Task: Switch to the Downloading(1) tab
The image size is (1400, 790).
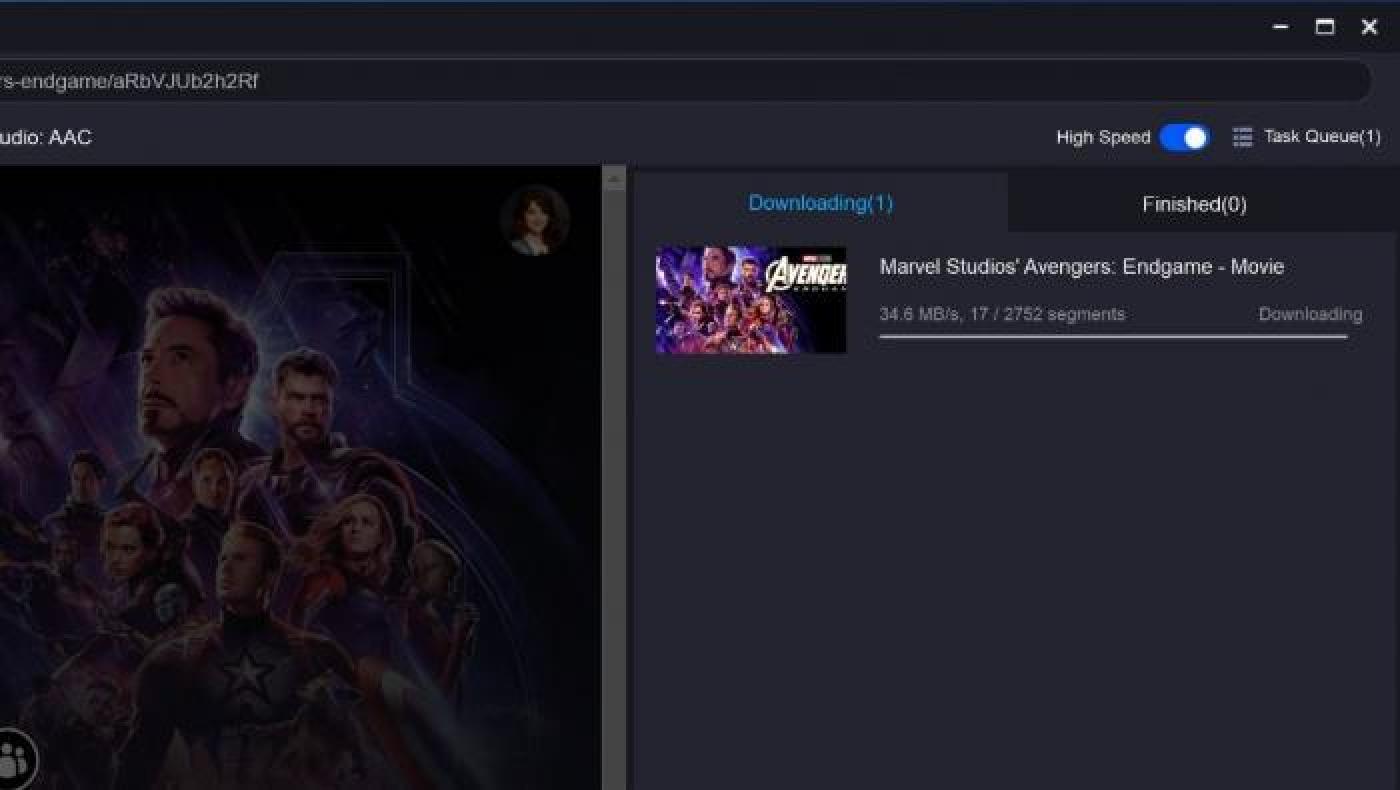Action: coord(820,203)
